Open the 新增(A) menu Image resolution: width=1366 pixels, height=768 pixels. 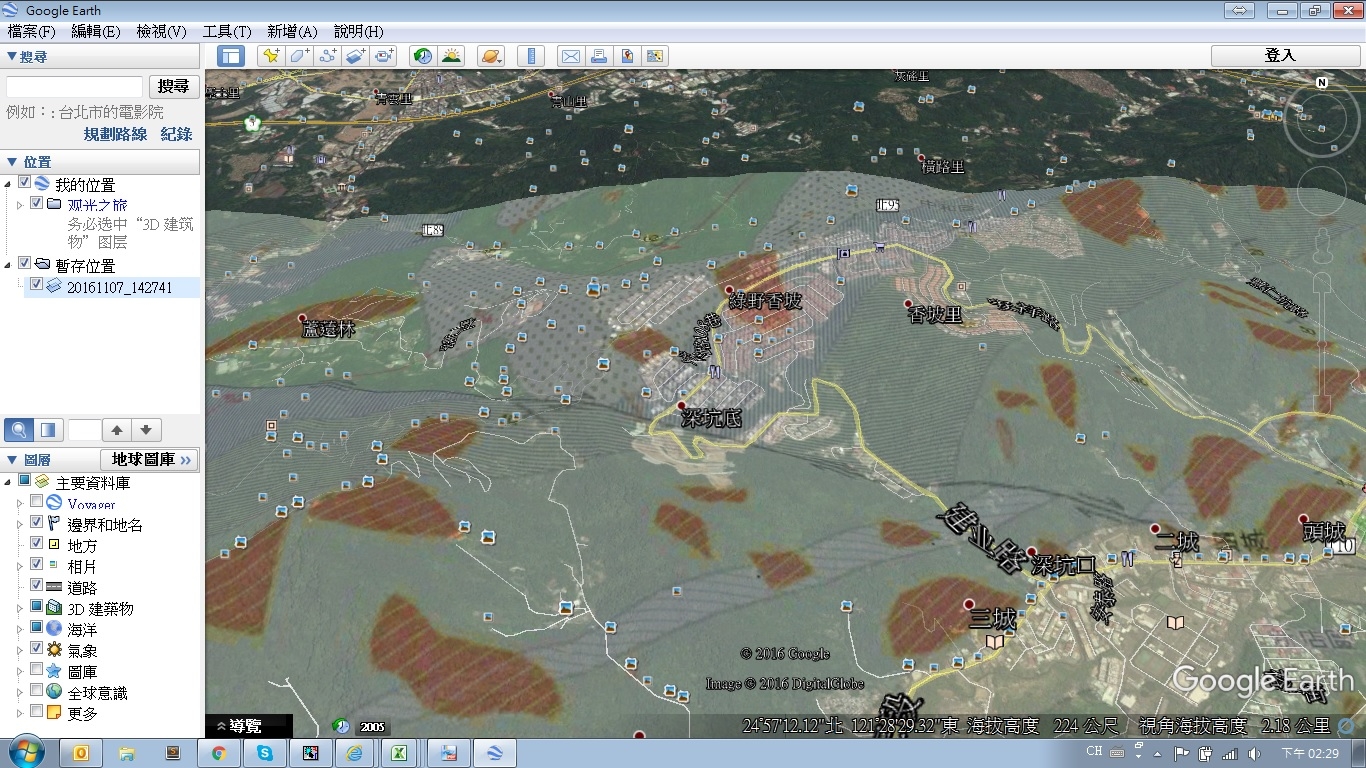(x=292, y=32)
